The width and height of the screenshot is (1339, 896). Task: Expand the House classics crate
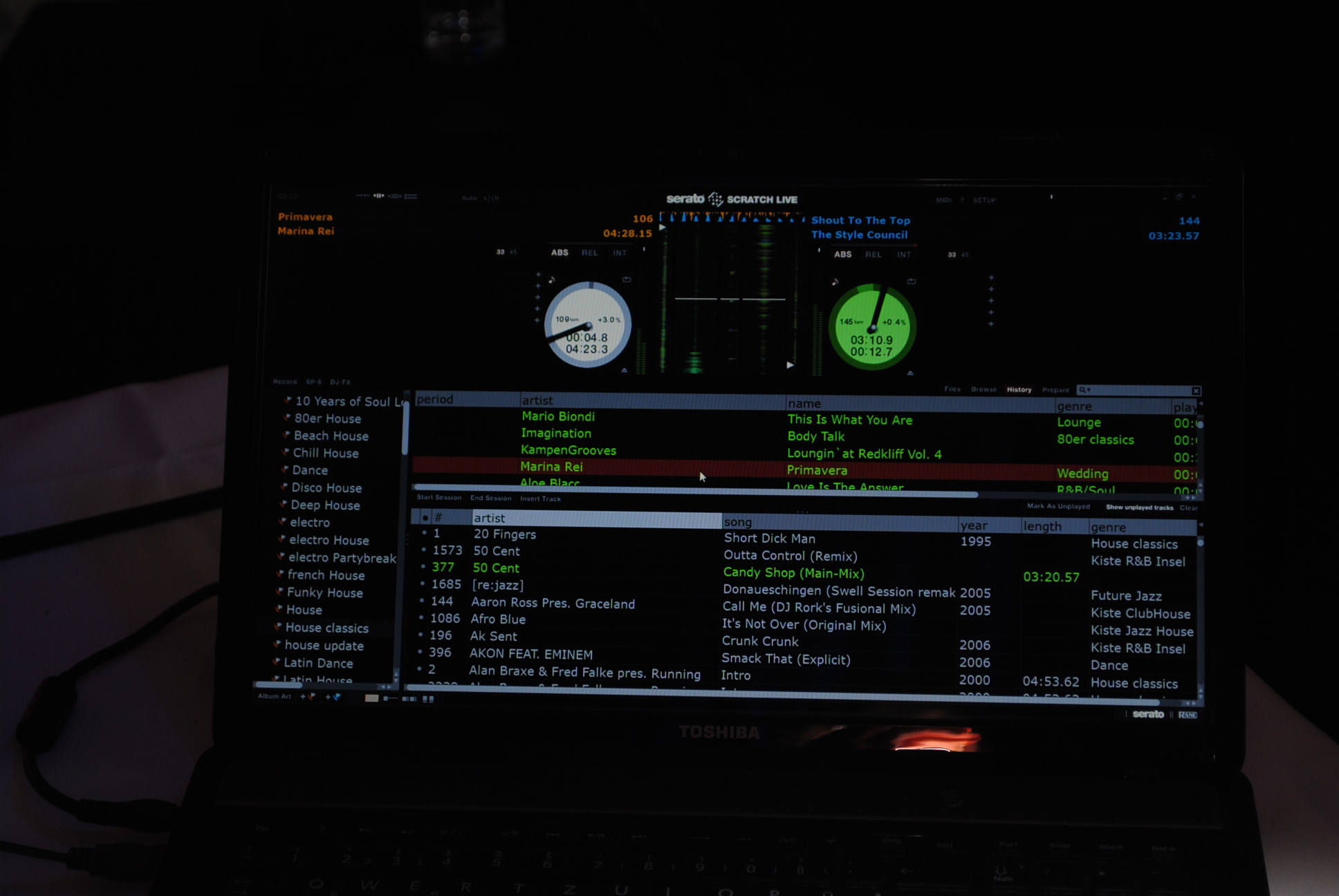(x=277, y=626)
